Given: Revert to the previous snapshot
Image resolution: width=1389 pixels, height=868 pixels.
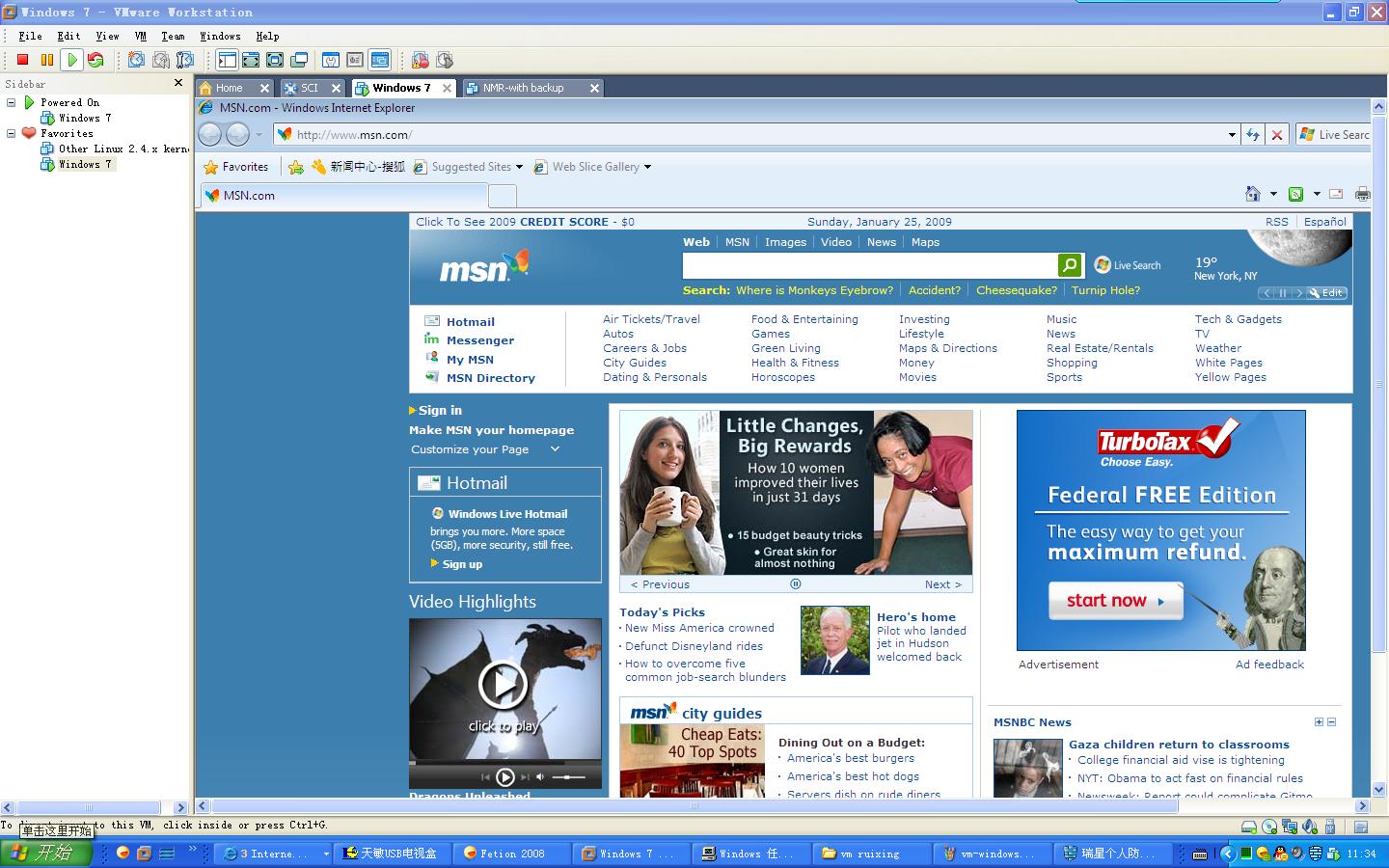Looking at the screenshot, I should pos(161,60).
